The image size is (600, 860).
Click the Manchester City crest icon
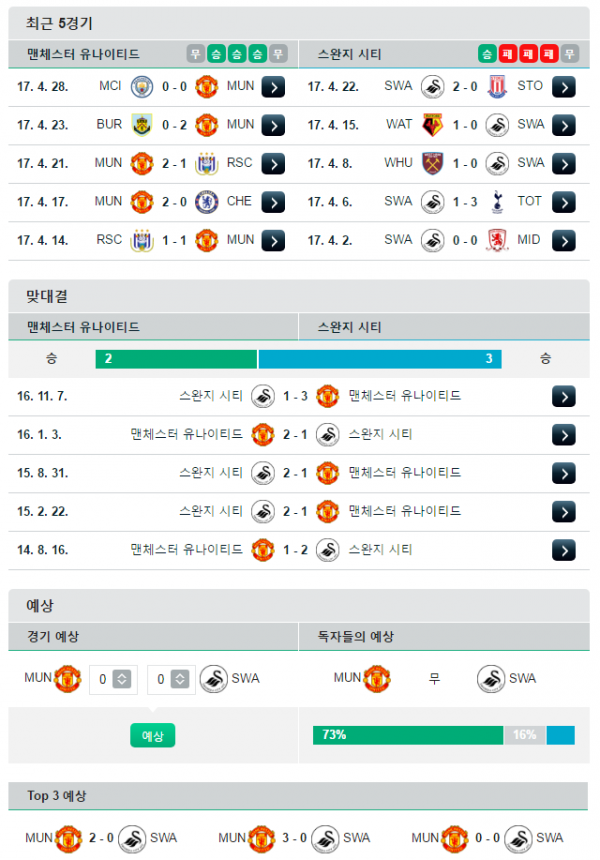142,87
